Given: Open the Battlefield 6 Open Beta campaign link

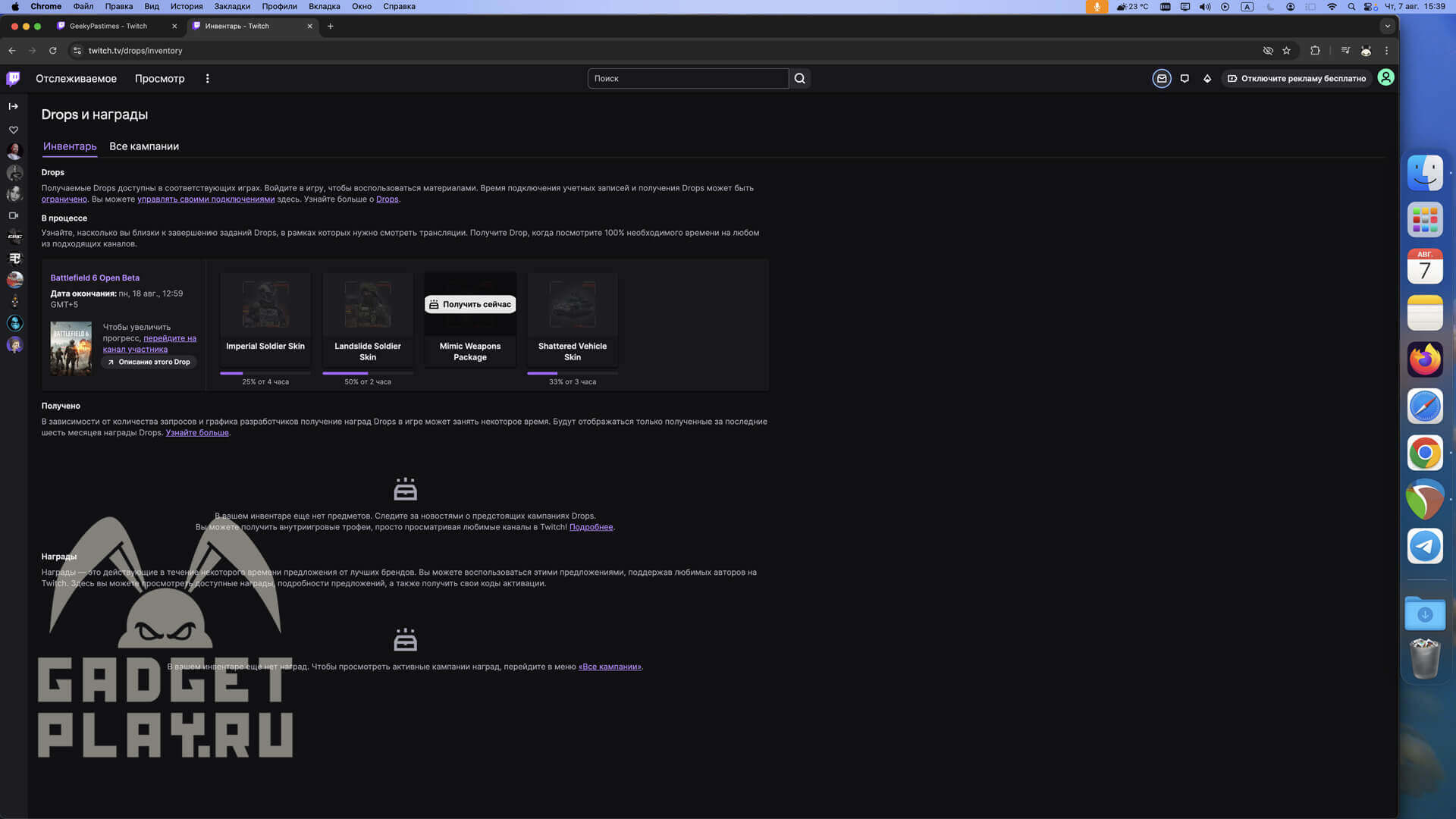Looking at the screenshot, I should (95, 278).
